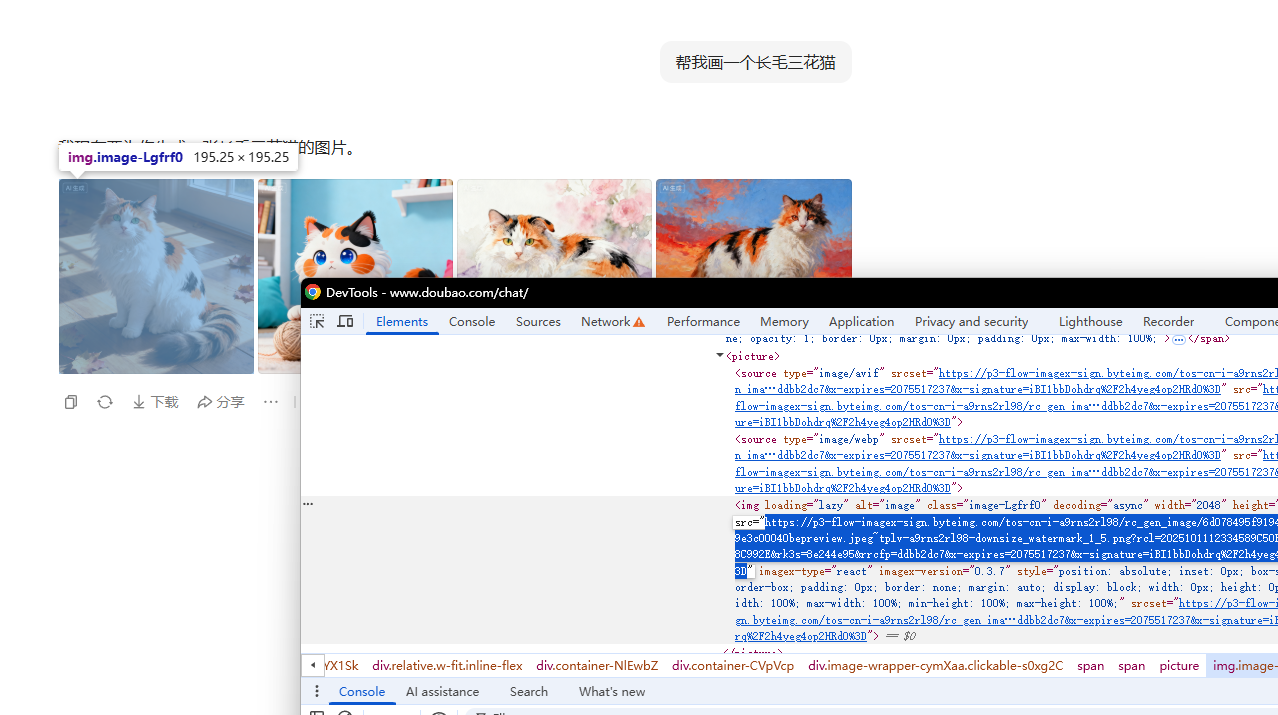Image resolution: width=1278 pixels, height=715 pixels.
Task: Open the three-dot more options under the images
Action: pos(271,402)
